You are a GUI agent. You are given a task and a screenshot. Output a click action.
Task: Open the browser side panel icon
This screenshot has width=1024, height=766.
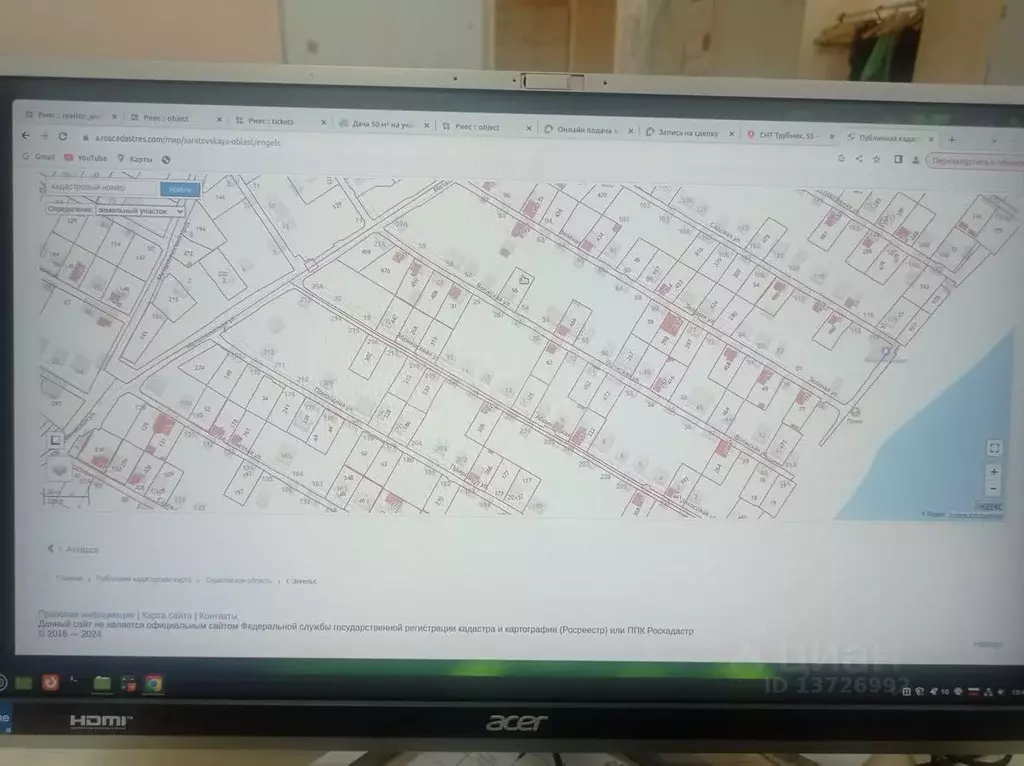897,159
